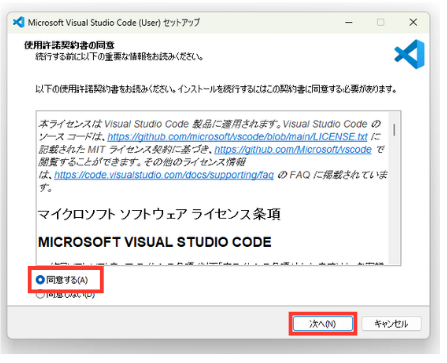Close the setup window
This screenshot has height=363, width=447.
pyautogui.click(x=413, y=22)
